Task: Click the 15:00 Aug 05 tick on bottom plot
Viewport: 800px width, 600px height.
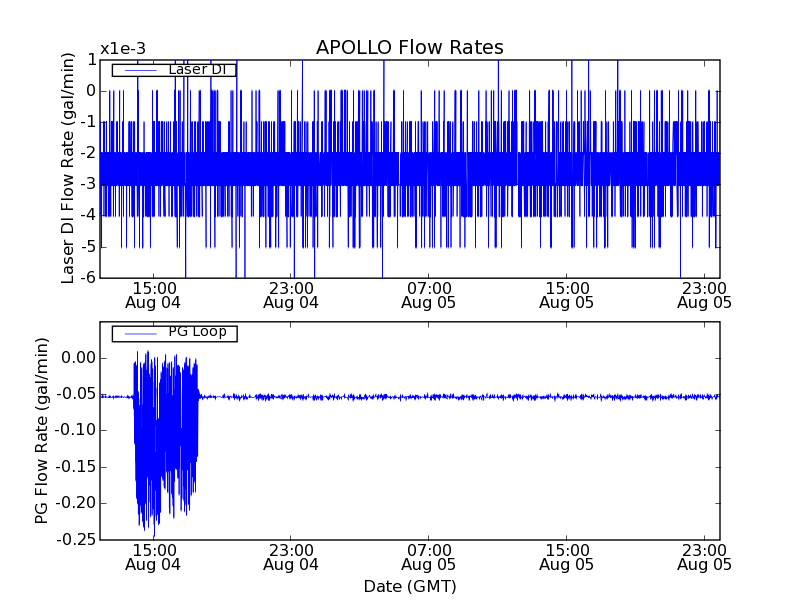Action: (x=566, y=557)
